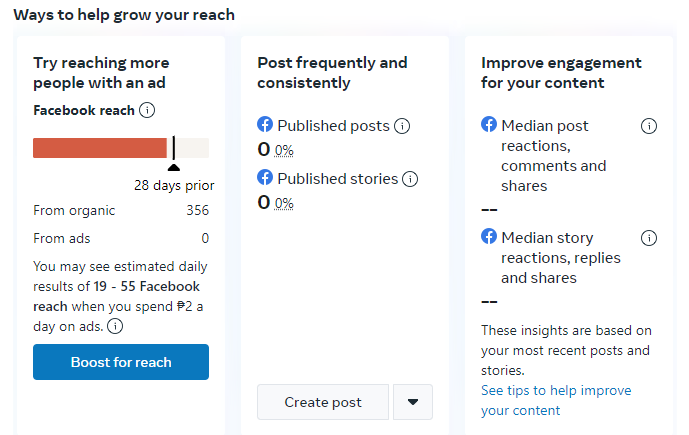The height and width of the screenshot is (435, 689).
Task: Click info icon next to Published posts
Action: pos(402,126)
